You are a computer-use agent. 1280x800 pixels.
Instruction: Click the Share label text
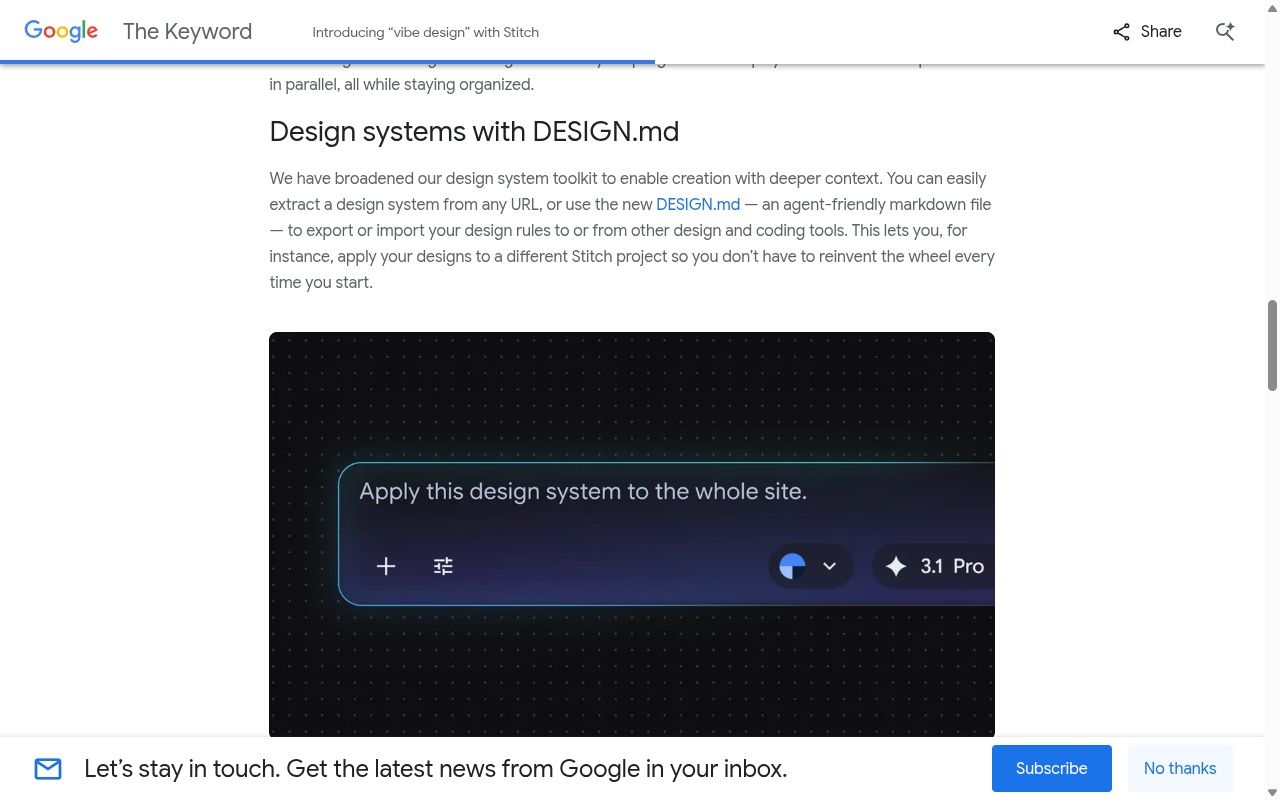[1161, 32]
